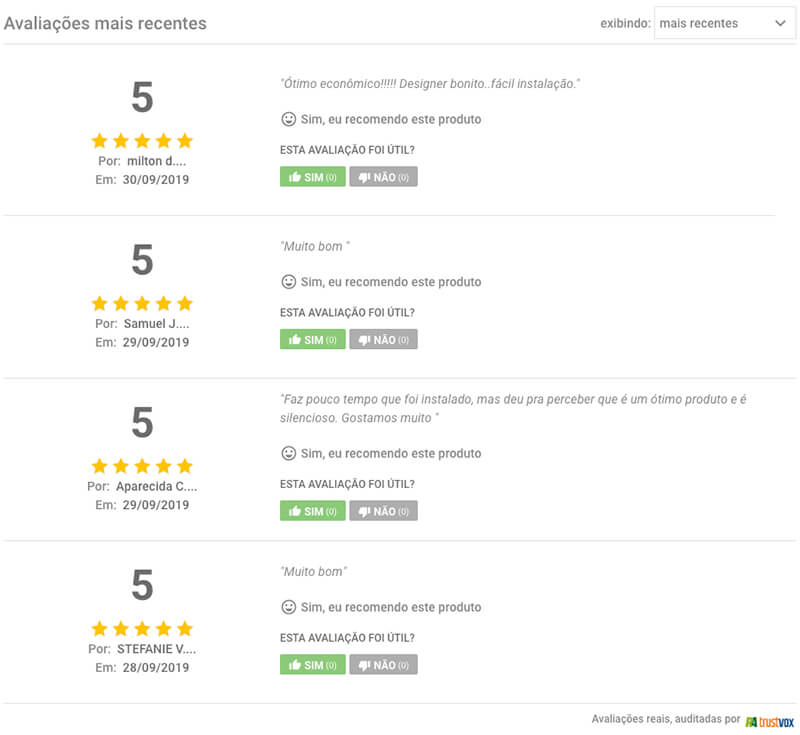
Task: Click the Trustvox logo
Action: [770, 720]
